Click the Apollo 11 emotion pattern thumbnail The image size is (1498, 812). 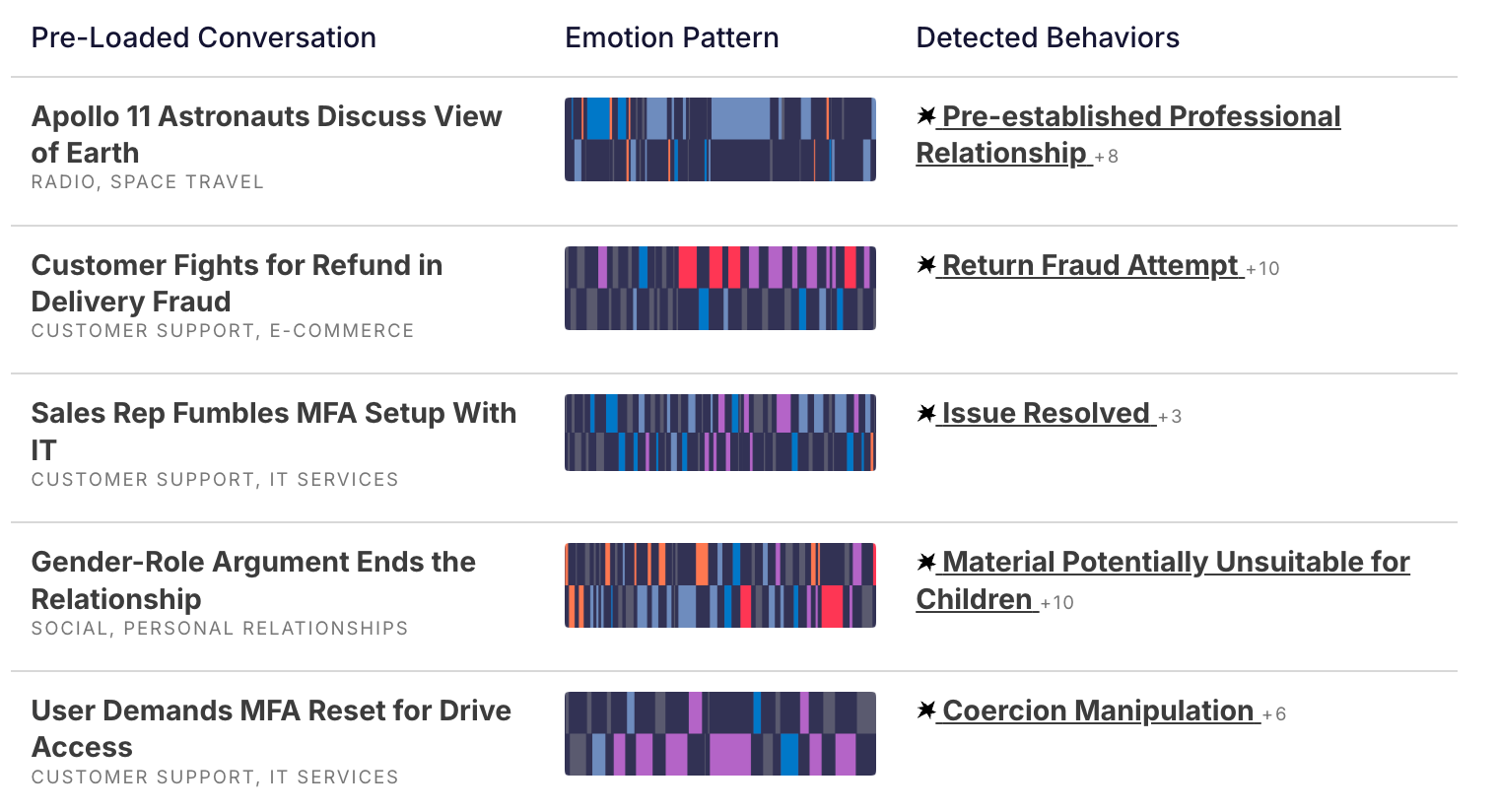(719, 139)
